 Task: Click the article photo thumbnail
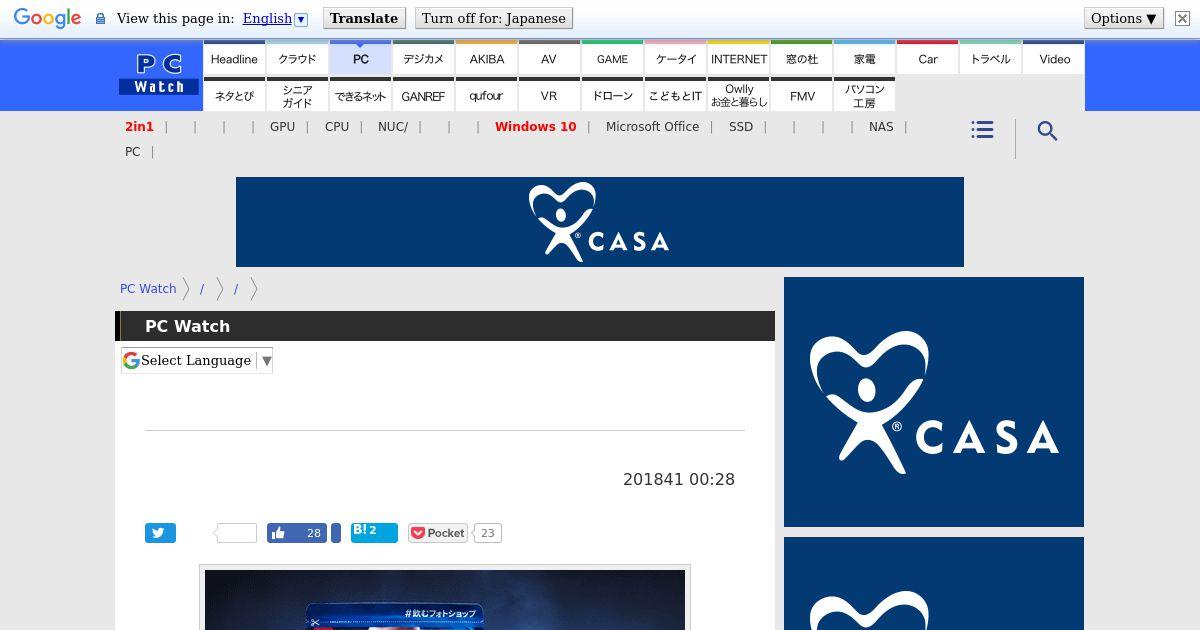(445, 599)
